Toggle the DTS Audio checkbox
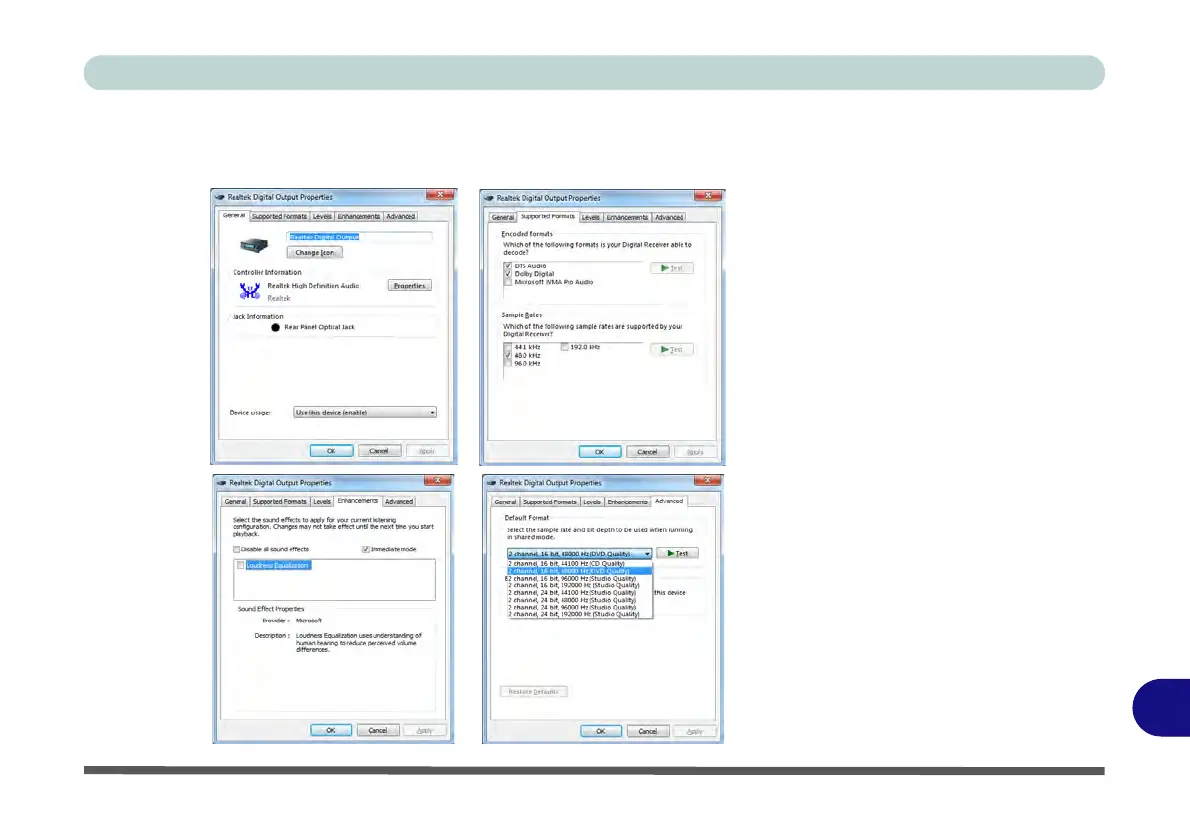The width and height of the screenshot is (1190, 838). click(508, 266)
